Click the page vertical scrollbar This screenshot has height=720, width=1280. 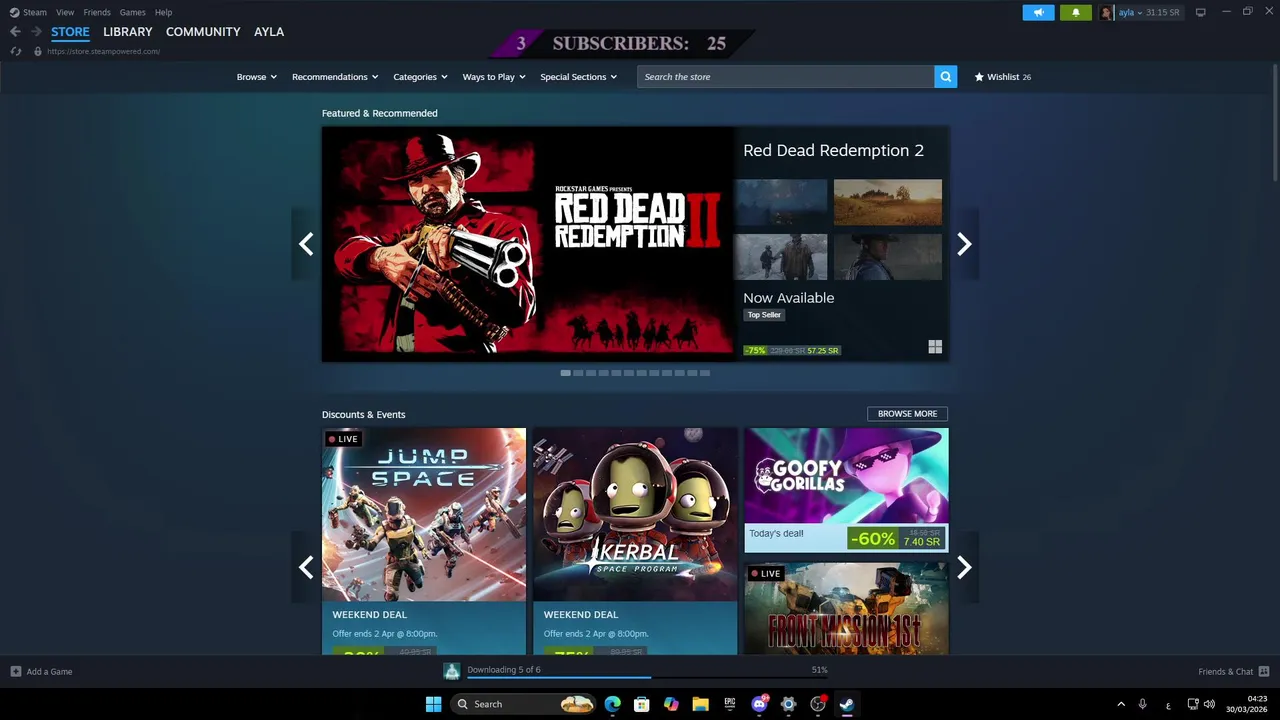pyautogui.click(x=1274, y=123)
